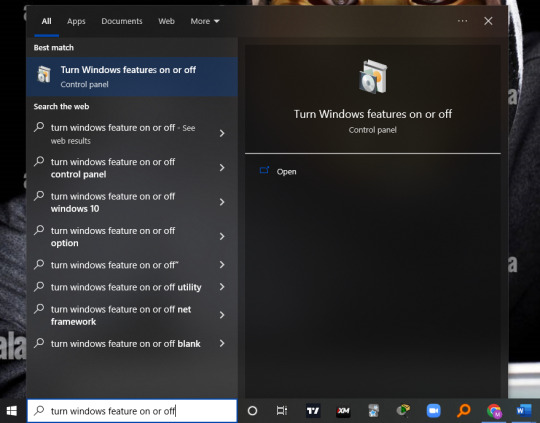Click the Cortana circle icon in taskbar
The height and width of the screenshot is (423, 540).
click(x=252, y=411)
